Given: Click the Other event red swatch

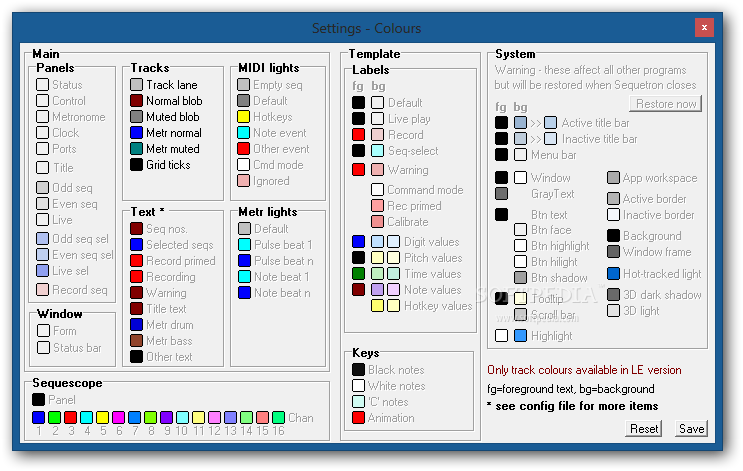Looking at the screenshot, I should (244, 149).
